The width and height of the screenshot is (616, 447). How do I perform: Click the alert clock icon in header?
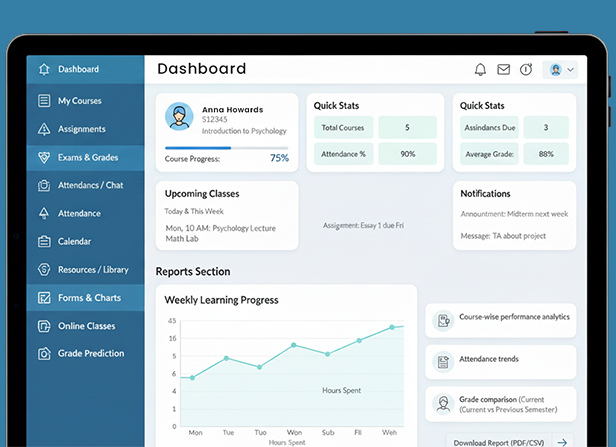(526, 70)
